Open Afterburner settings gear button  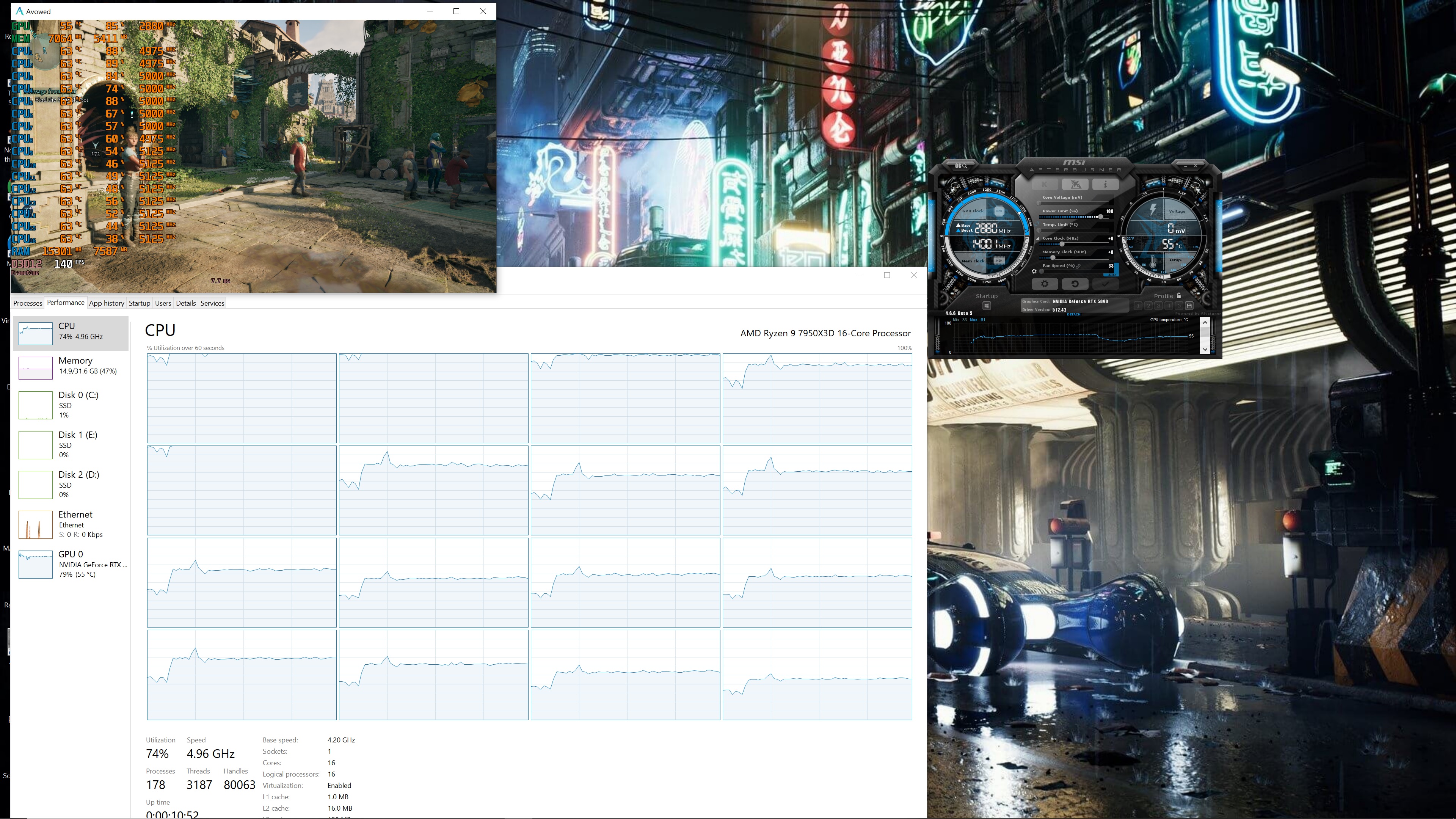tap(1045, 284)
